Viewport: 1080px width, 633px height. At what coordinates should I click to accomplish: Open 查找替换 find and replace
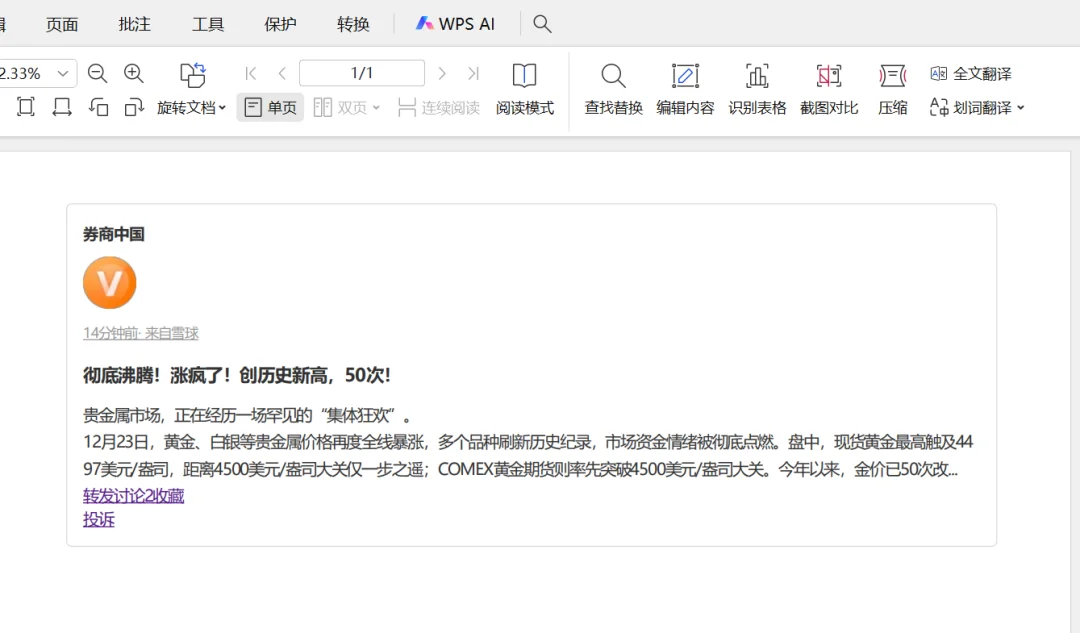click(x=613, y=90)
